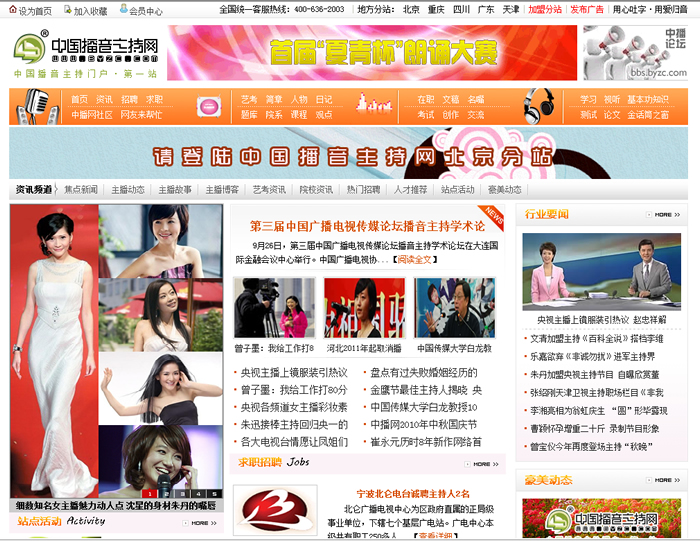
Task: Open article 曾宝仪今年再度登场主持秋晚
Action: pos(592,446)
